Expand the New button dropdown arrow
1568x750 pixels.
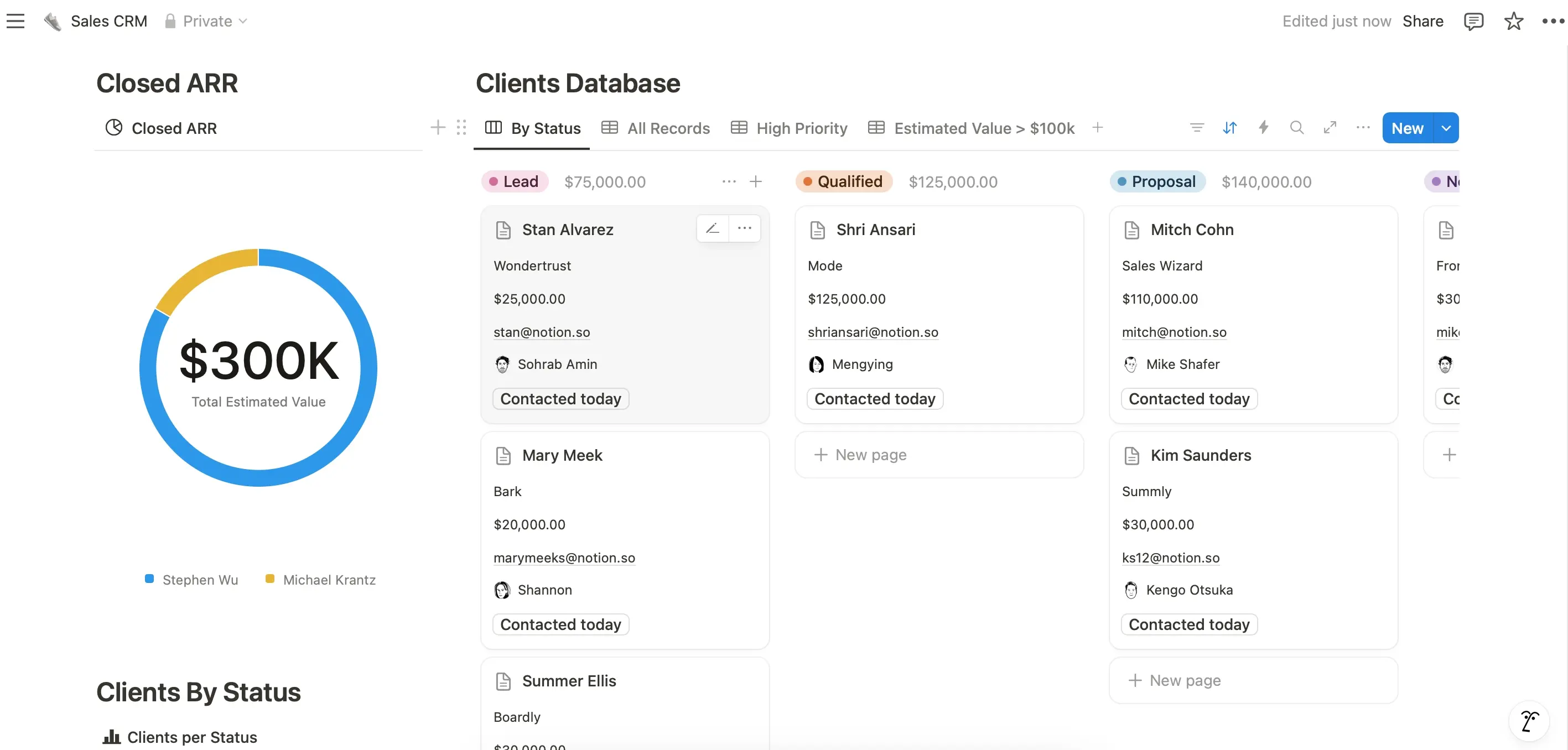tap(1446, 128)
